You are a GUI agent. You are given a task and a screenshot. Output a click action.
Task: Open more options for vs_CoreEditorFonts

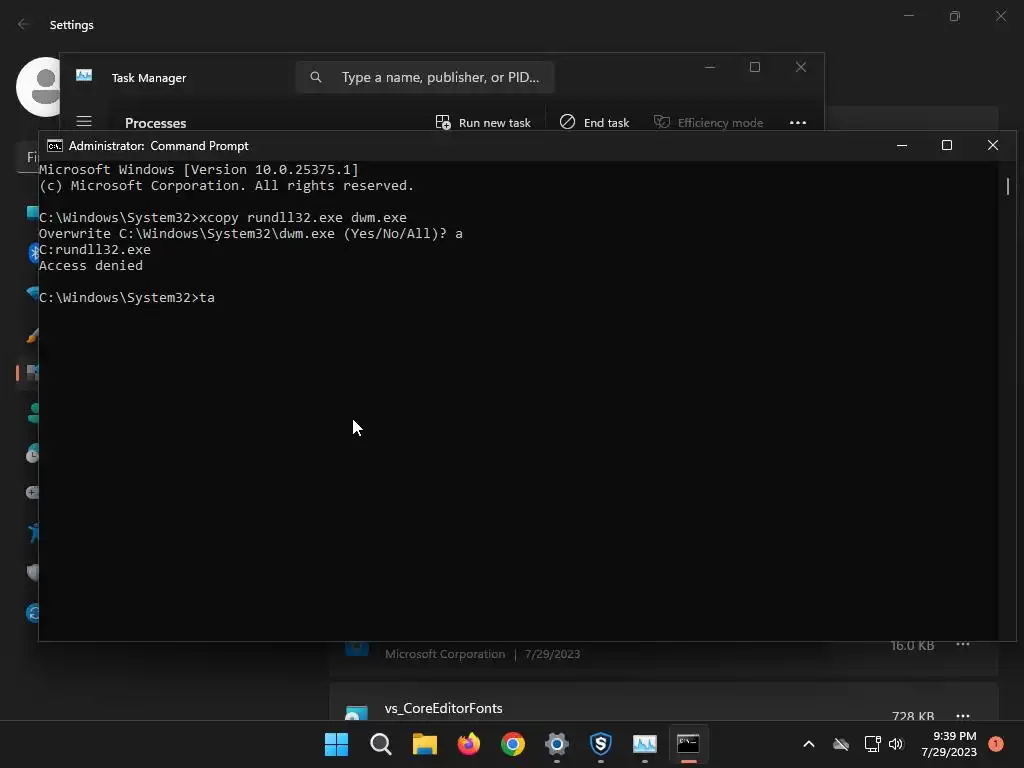[963, 715]
